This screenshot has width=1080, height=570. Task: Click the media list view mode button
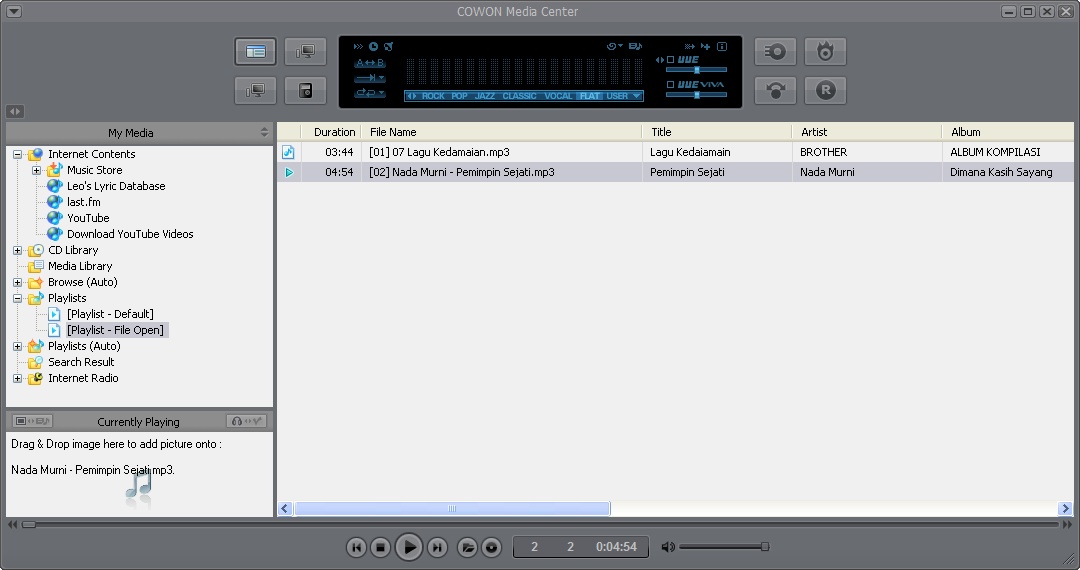click(256, 52)
